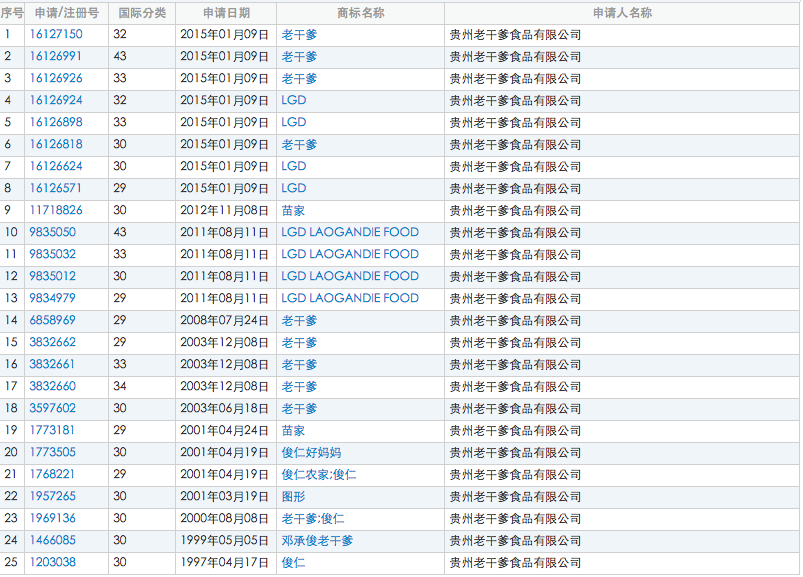Open 苗家 trademark dated 2001年04月24日

(x=293, y=431)
